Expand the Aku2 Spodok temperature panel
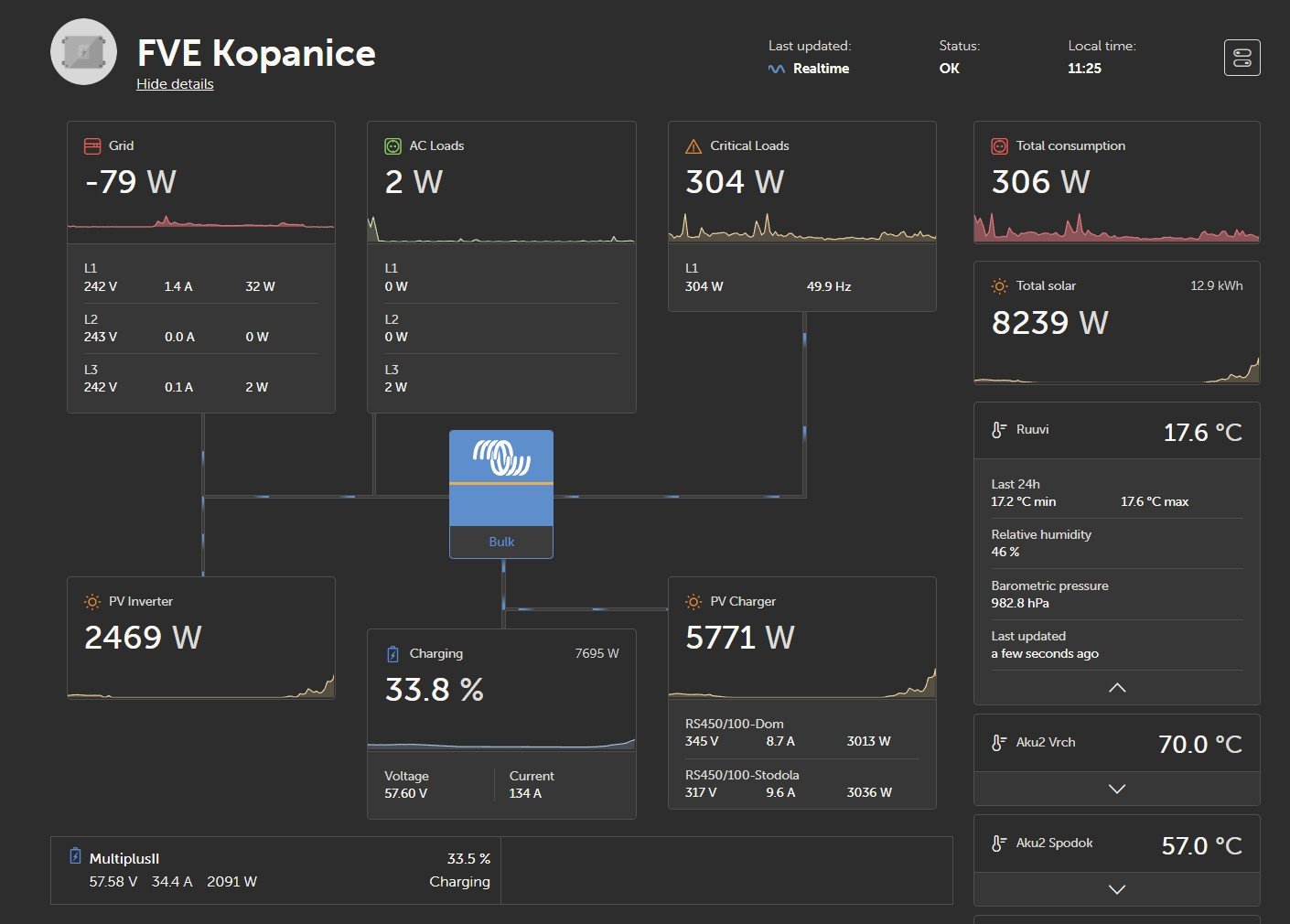Image resolution: width=1290 pixels, height=924 pixels. point(1116,889)
